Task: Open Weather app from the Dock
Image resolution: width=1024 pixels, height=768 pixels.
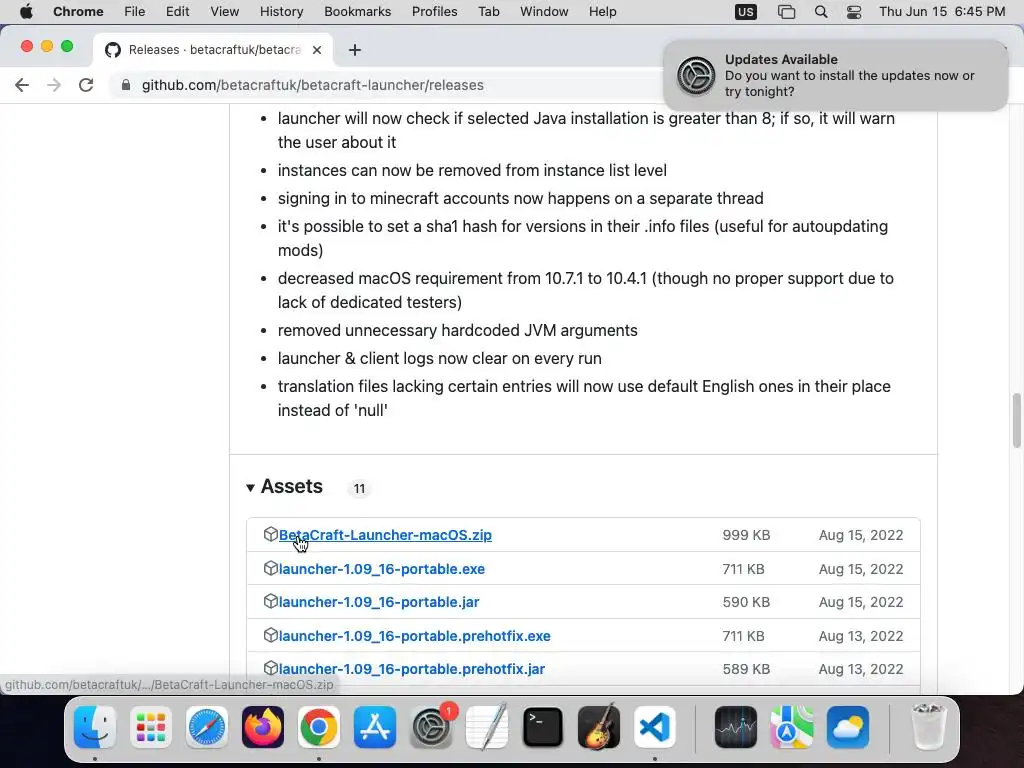Action: point(848,727)
